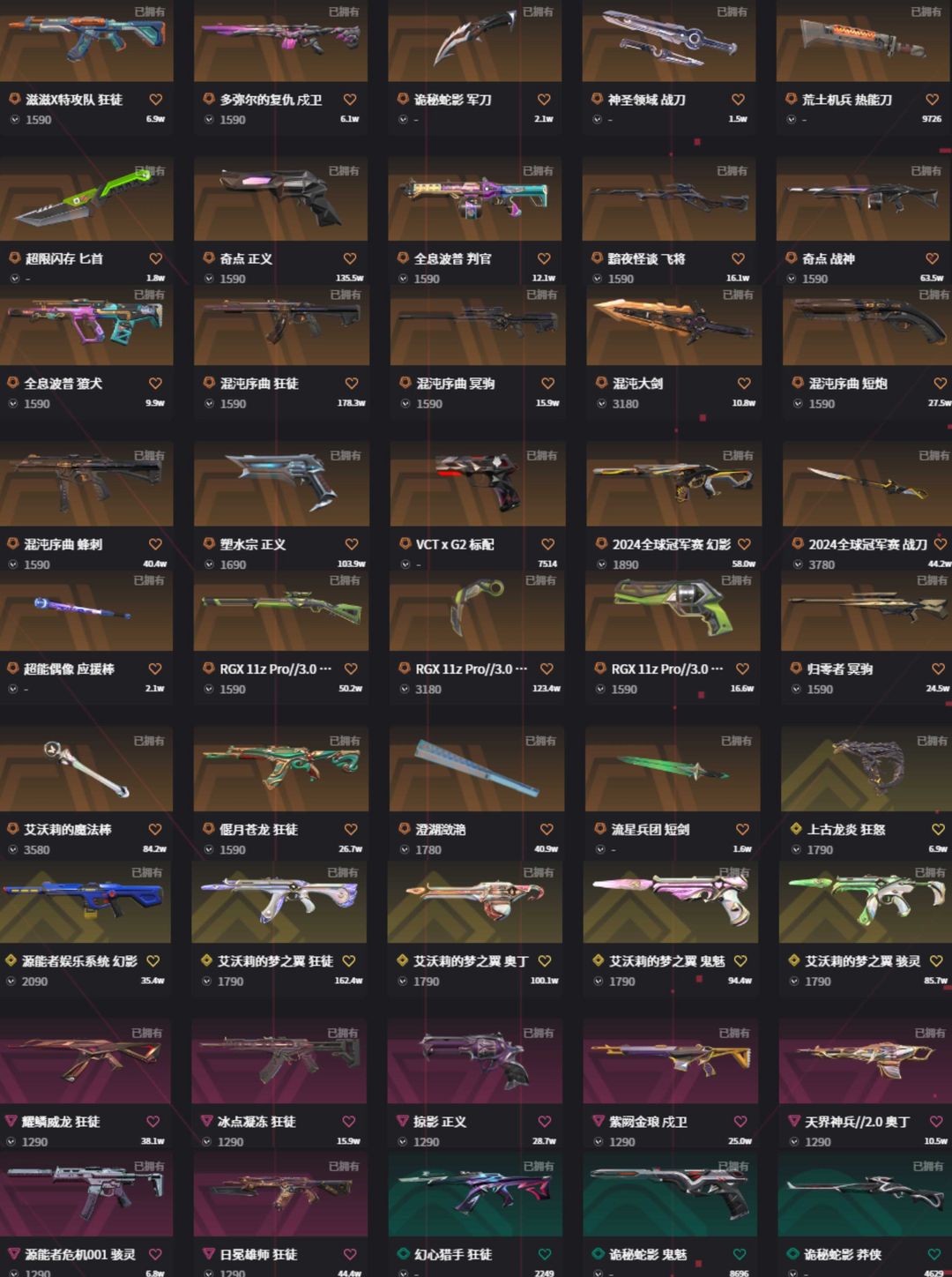Open blue folding fan skin priced 1780
This screenshot has height=1277, width=952.
pyautogui.click(x=477, y=767)
